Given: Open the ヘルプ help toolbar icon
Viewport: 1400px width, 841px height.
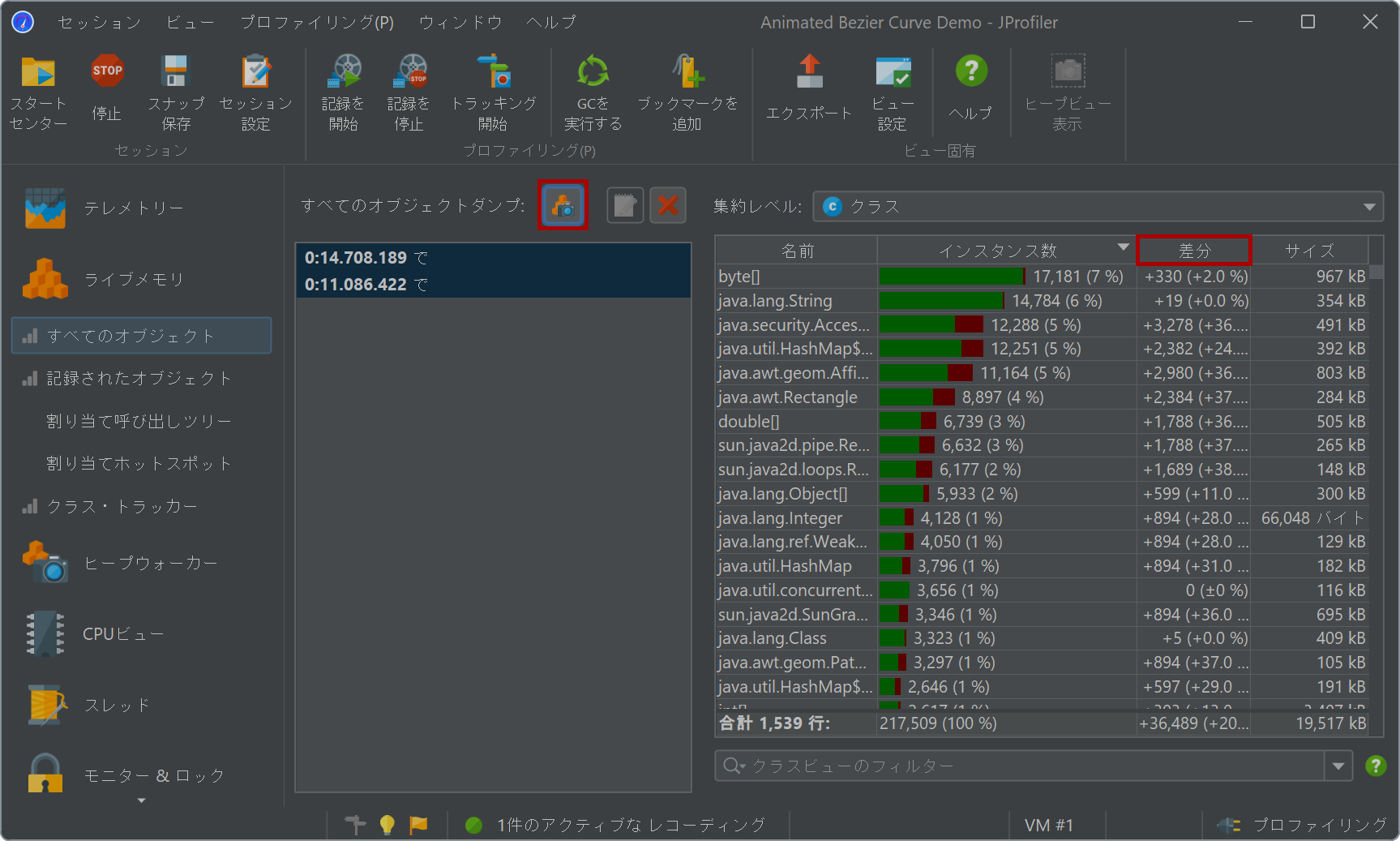Looking at the screenshot, I should (x=971, y=89).
